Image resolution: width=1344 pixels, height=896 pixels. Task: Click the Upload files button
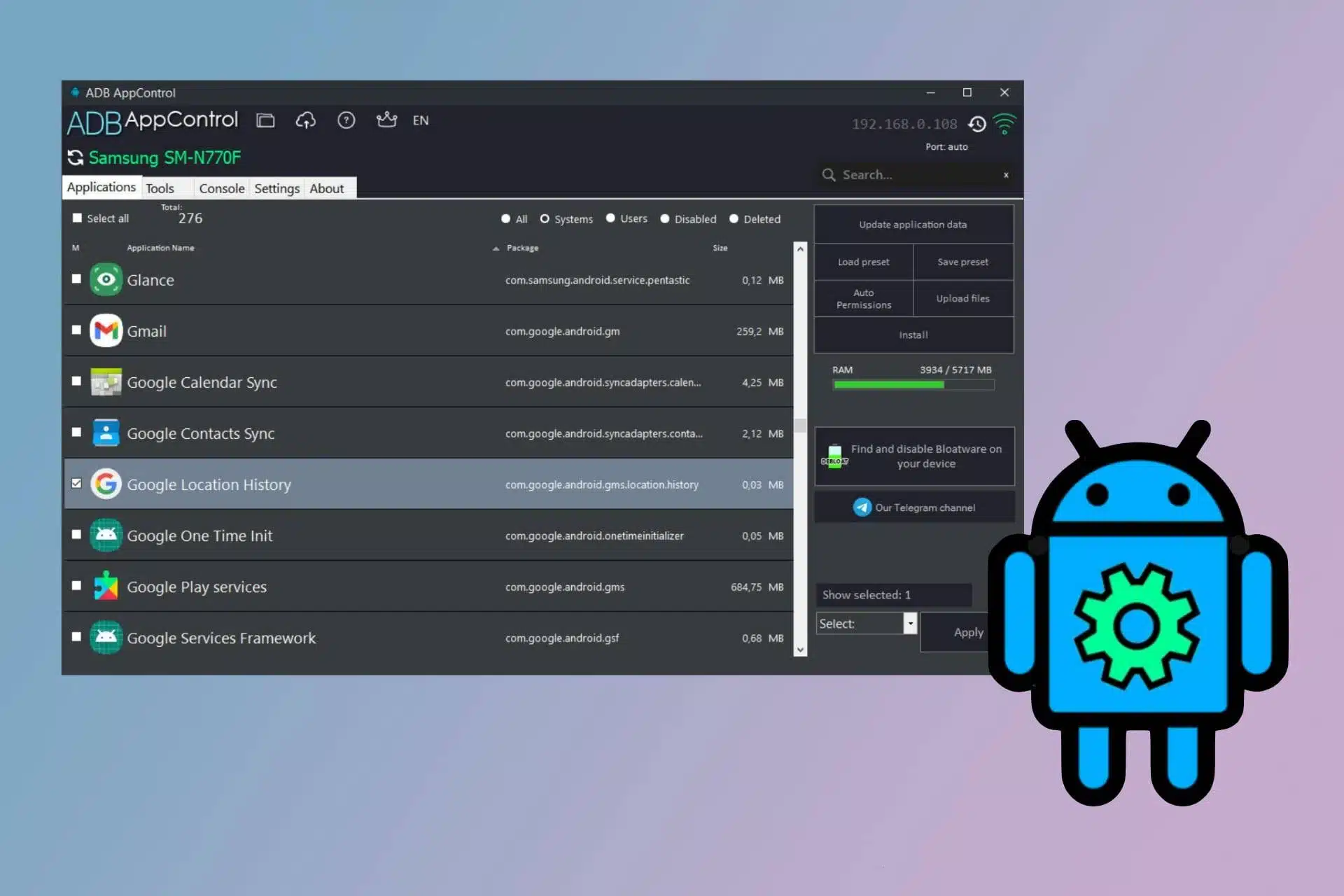coord(963,298)
